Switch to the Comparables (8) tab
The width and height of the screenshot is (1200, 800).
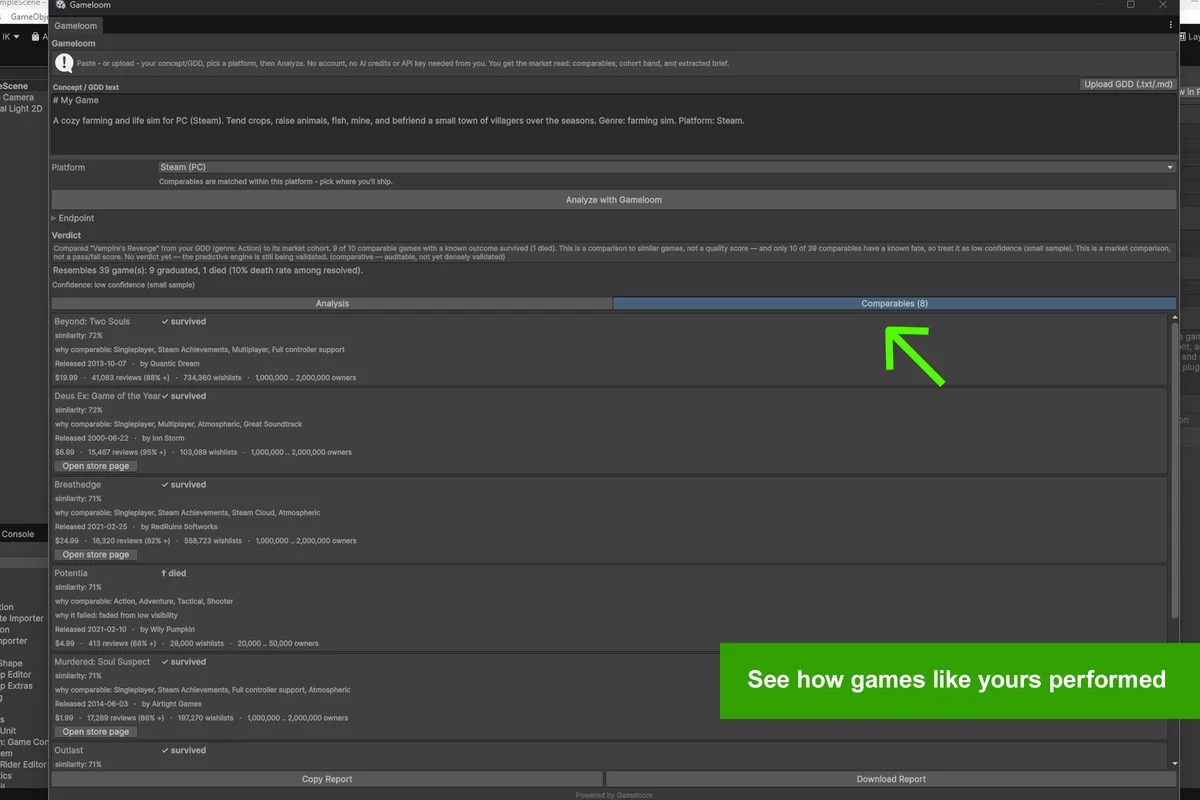point(894,303)
